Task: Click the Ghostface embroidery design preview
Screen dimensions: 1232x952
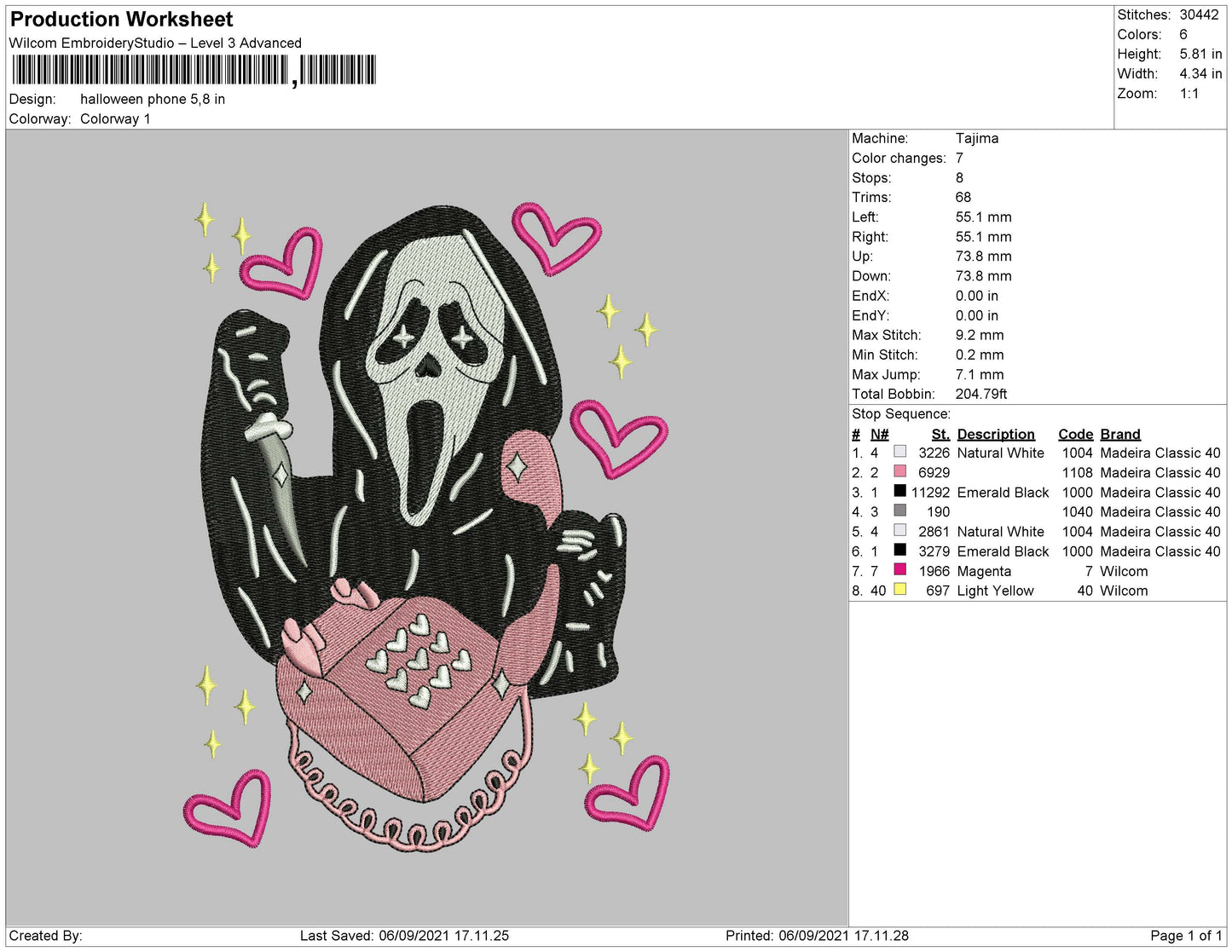Action: click(x=426, y=527)
